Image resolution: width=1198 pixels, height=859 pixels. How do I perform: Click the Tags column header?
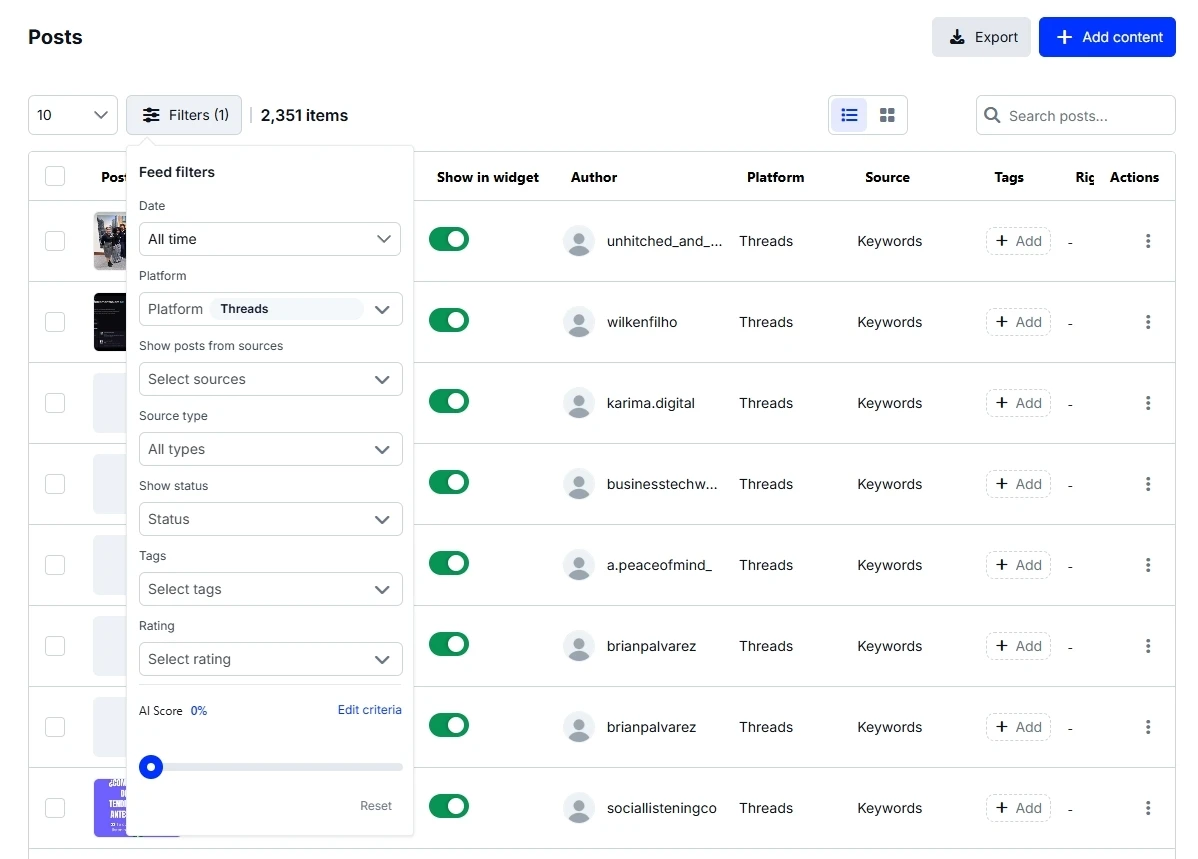click(1009, 177)
